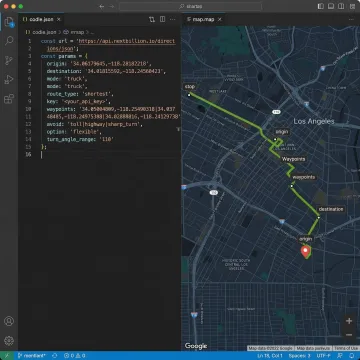Click the destination coordinates line in code

106,71
